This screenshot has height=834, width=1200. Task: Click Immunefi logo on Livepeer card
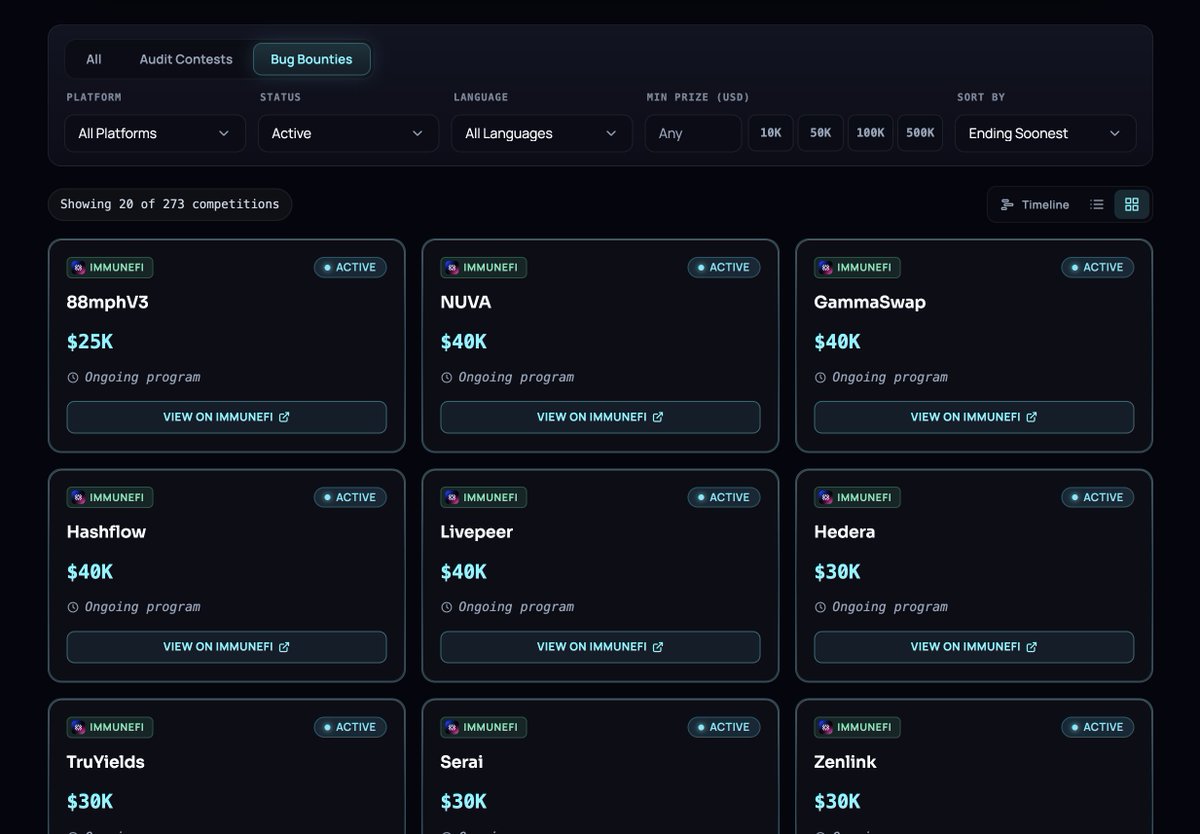point(452,497)
